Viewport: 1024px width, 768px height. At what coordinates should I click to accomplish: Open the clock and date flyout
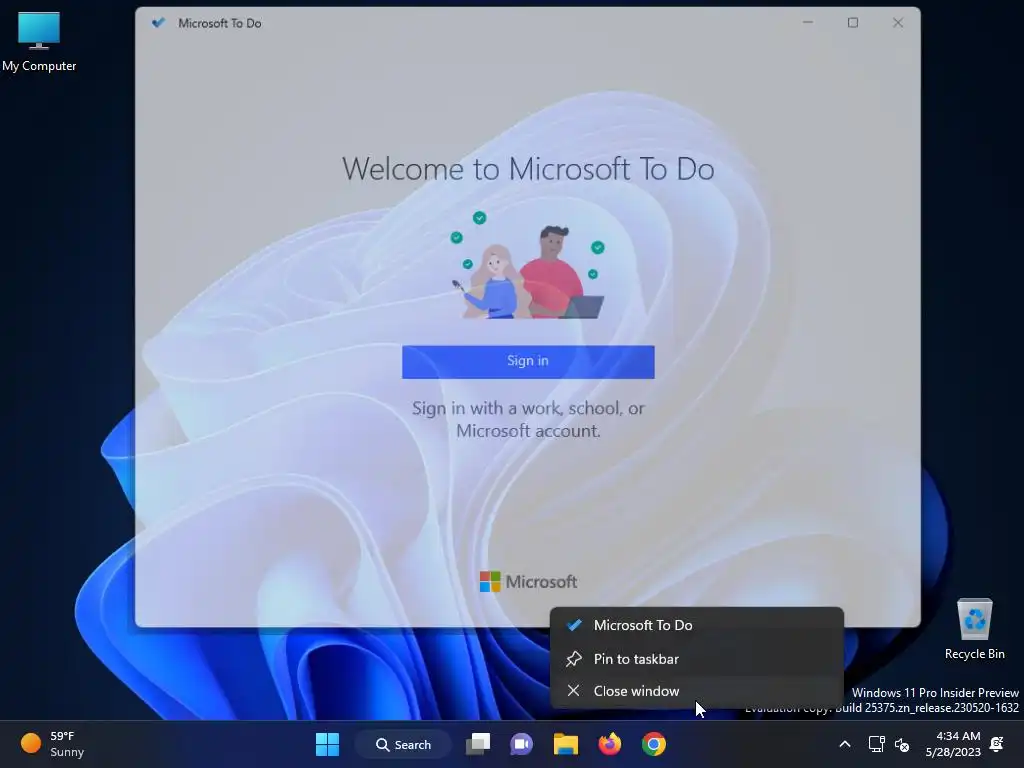pos(953,744)
